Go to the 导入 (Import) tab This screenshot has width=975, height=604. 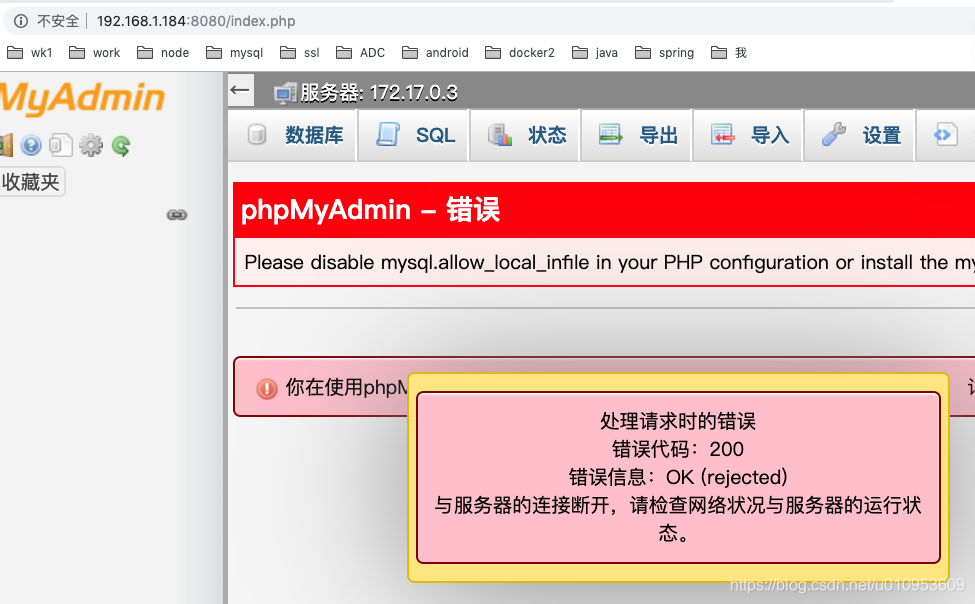[x=749, y=135]
